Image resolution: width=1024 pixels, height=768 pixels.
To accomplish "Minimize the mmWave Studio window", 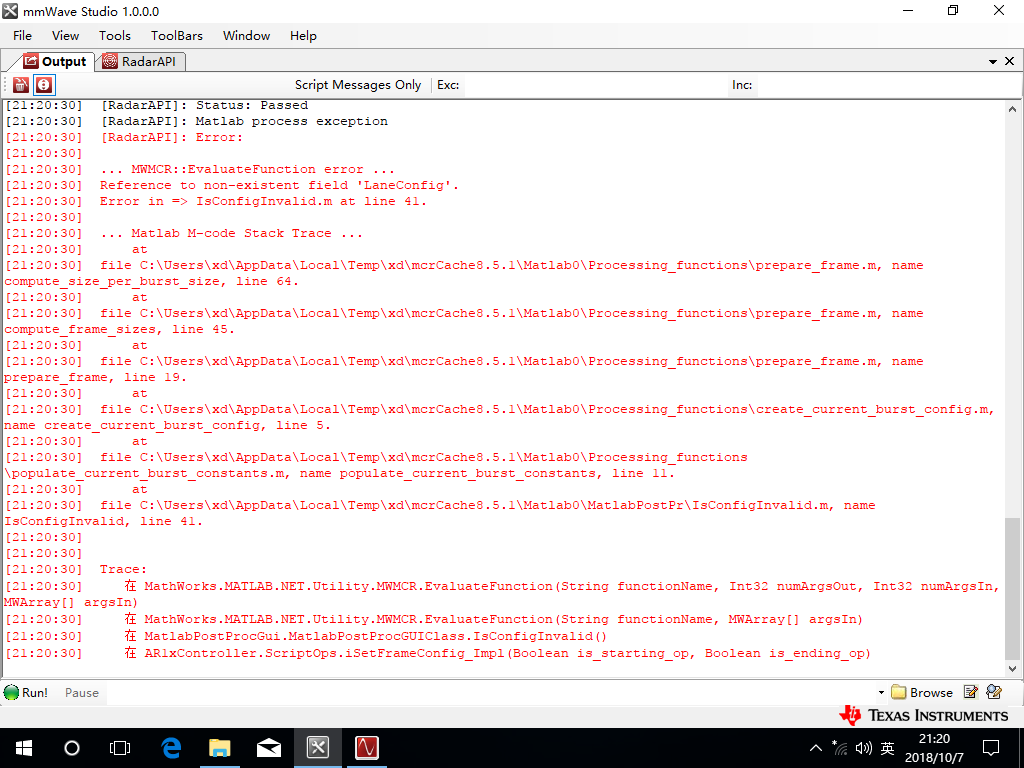I will pos(907,10).
